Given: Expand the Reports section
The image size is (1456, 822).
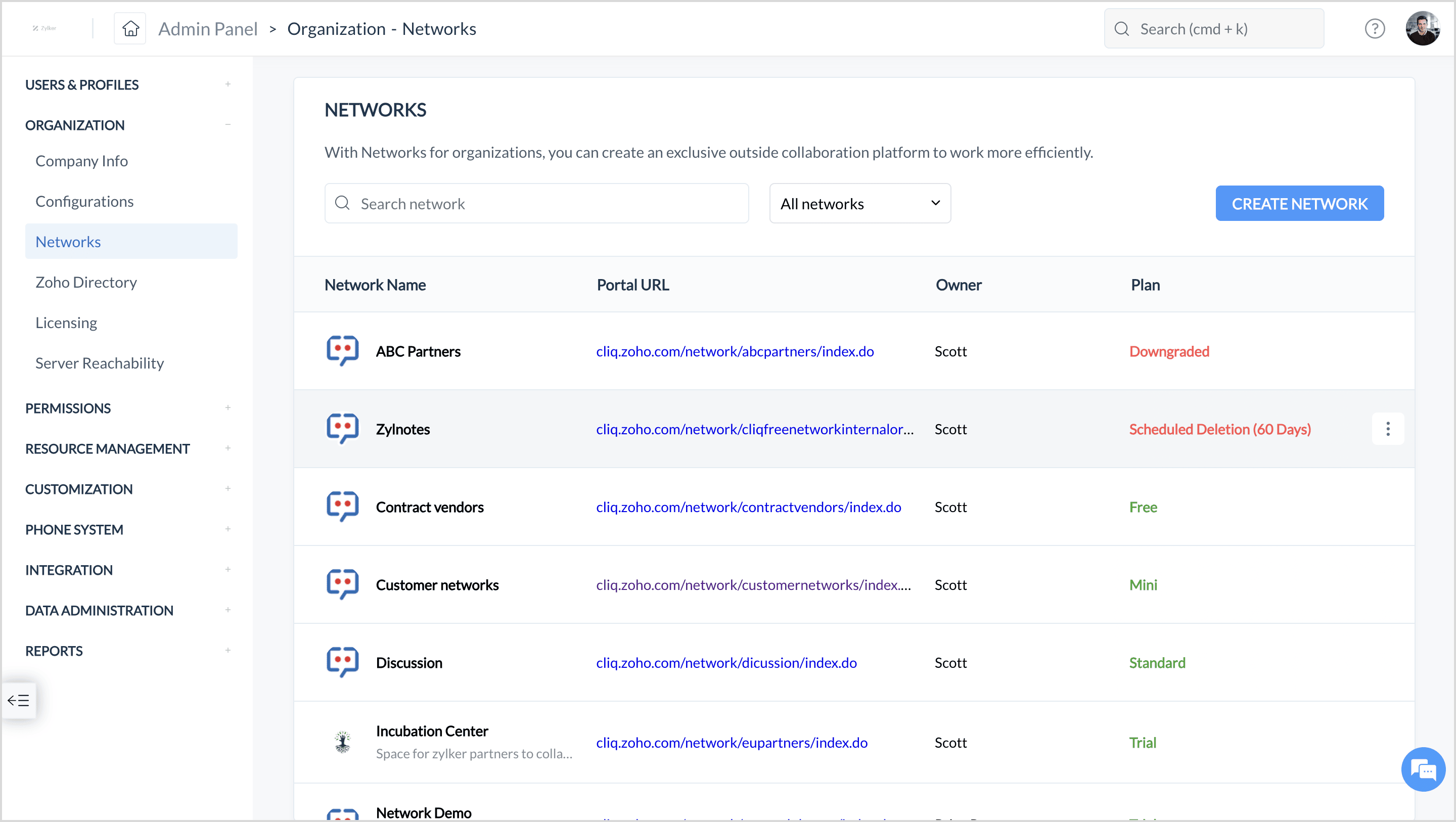Looking at the screenshot, I should click(228, 650).
